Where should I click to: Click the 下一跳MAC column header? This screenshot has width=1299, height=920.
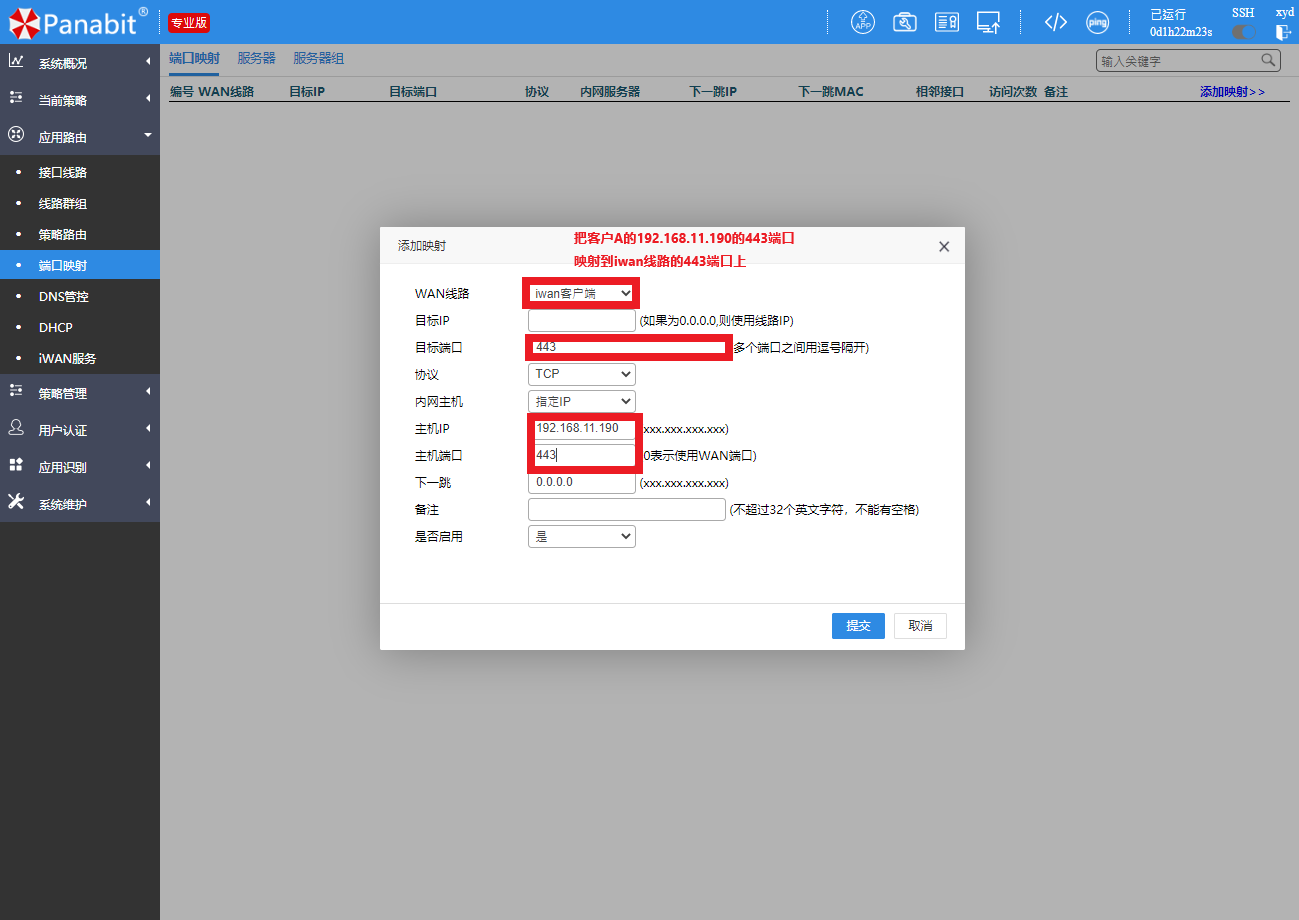831,91
